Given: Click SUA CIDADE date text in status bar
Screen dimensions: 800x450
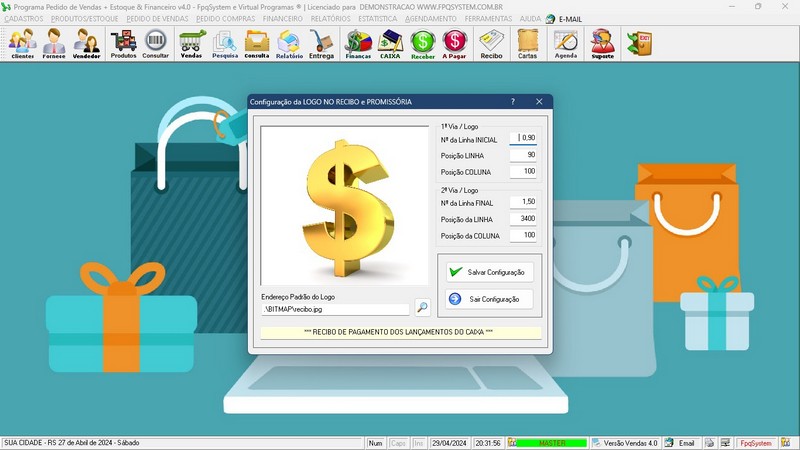Looking at the screenshot, I should click(x=72, y=443).
